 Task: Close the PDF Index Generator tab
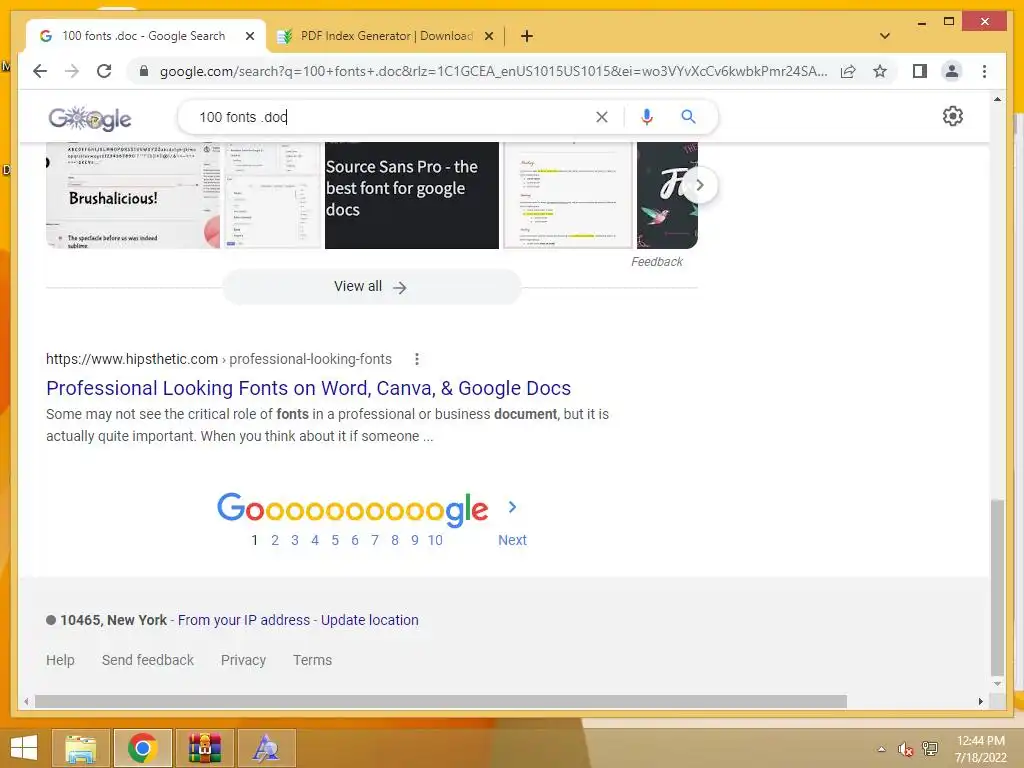pos(488,36)
